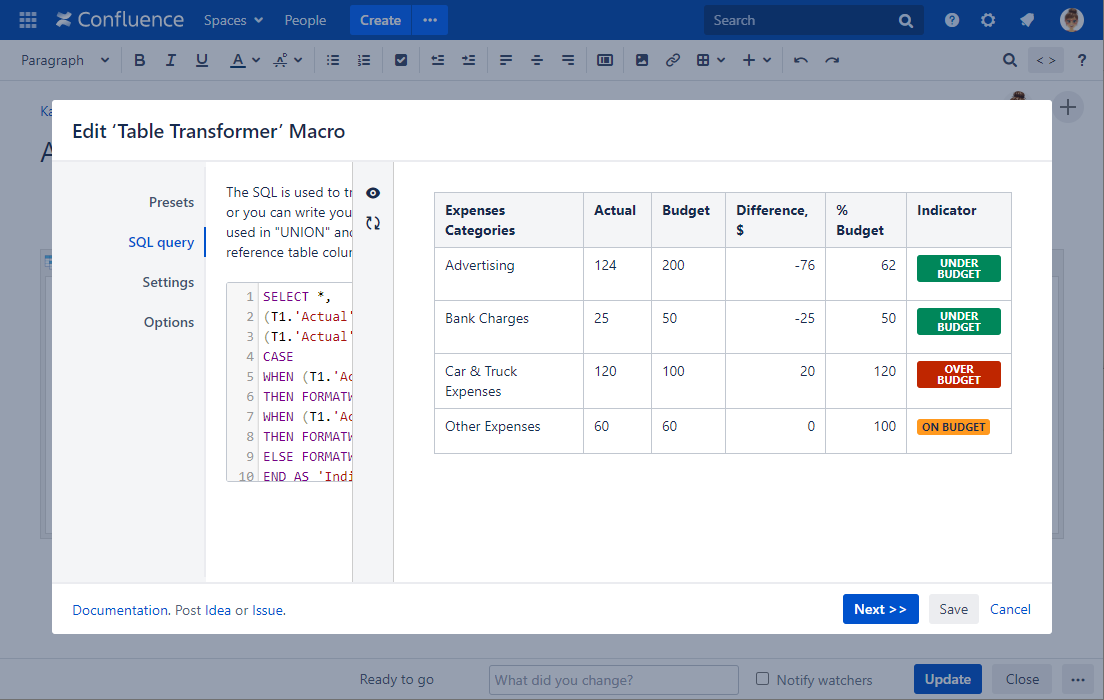The width and height of the screenshot is (1104, 700).
Task: Click the task list checkbox toolbar button
Action: coord(401,60)
